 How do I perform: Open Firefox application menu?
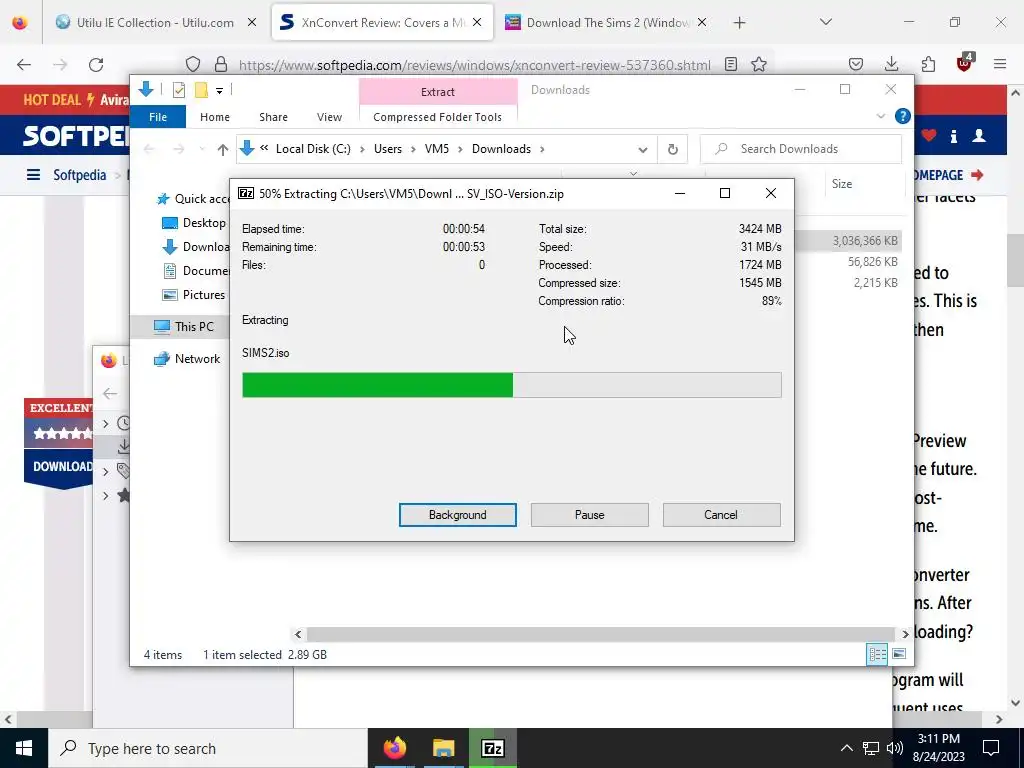1000,64
